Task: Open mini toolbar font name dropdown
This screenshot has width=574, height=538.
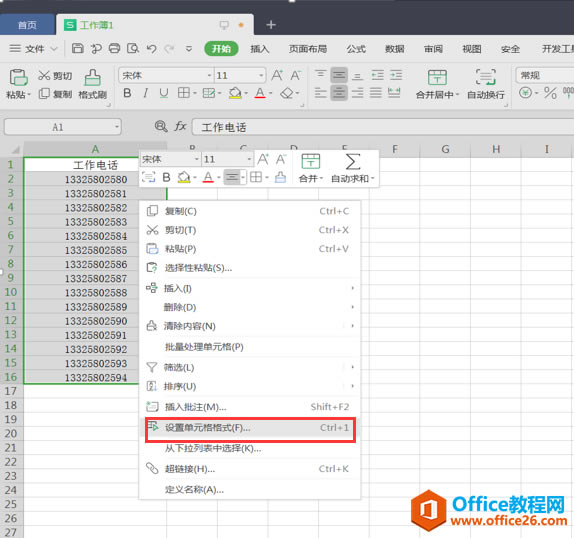Action: [197, 159]
